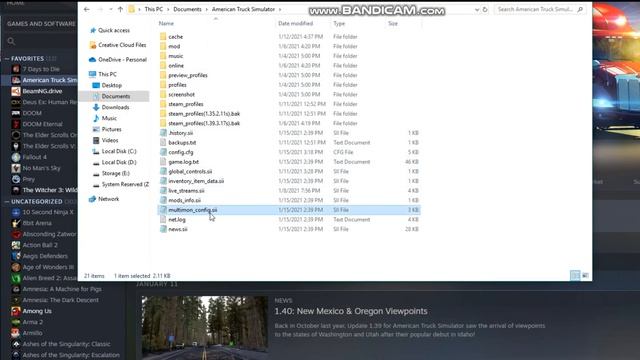640x360 pixels.
Task: Click the net.log file icon
Action: (x=163, y=220)
